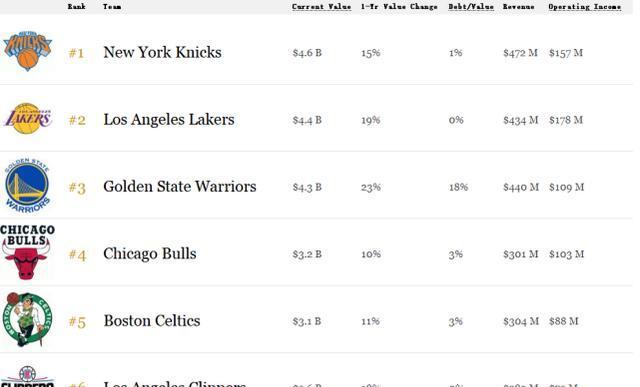
Task: Select the Knicks $4.6 B value
Action: click(307, 53)
